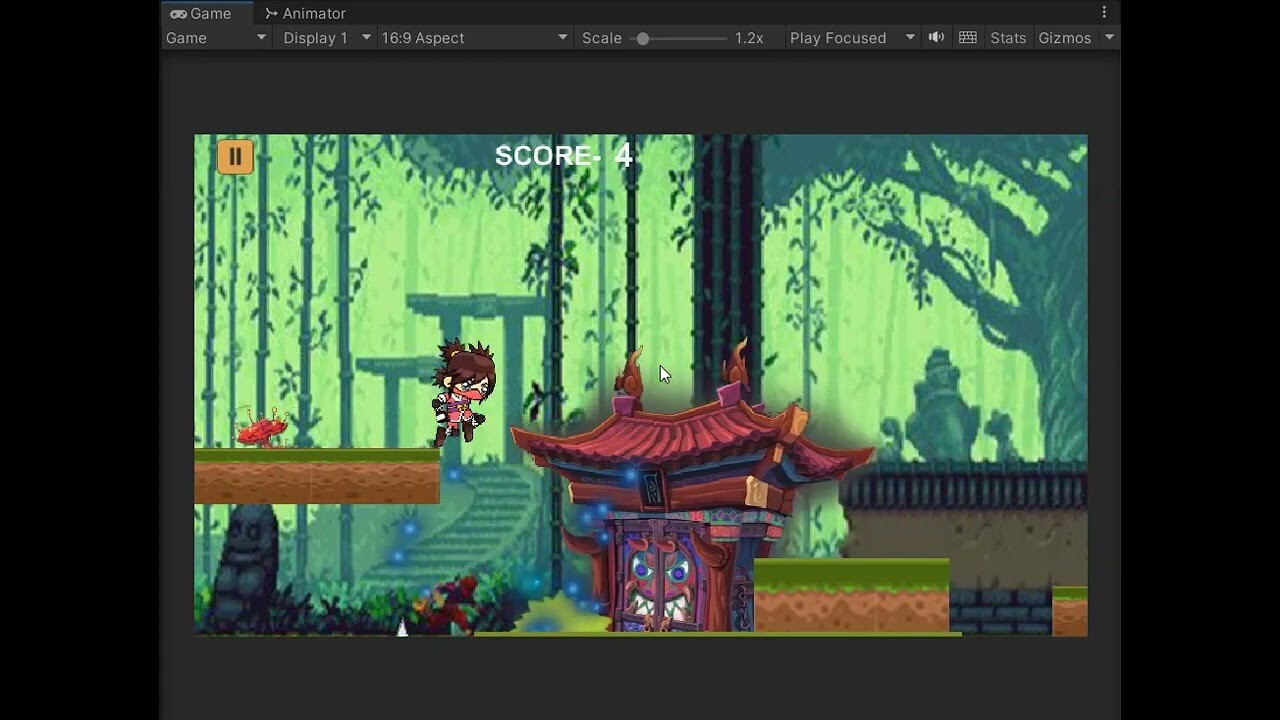Click the state-machine arrow icon on the Animator tab
Screen dimensions: 1280x720
[270, 13]
